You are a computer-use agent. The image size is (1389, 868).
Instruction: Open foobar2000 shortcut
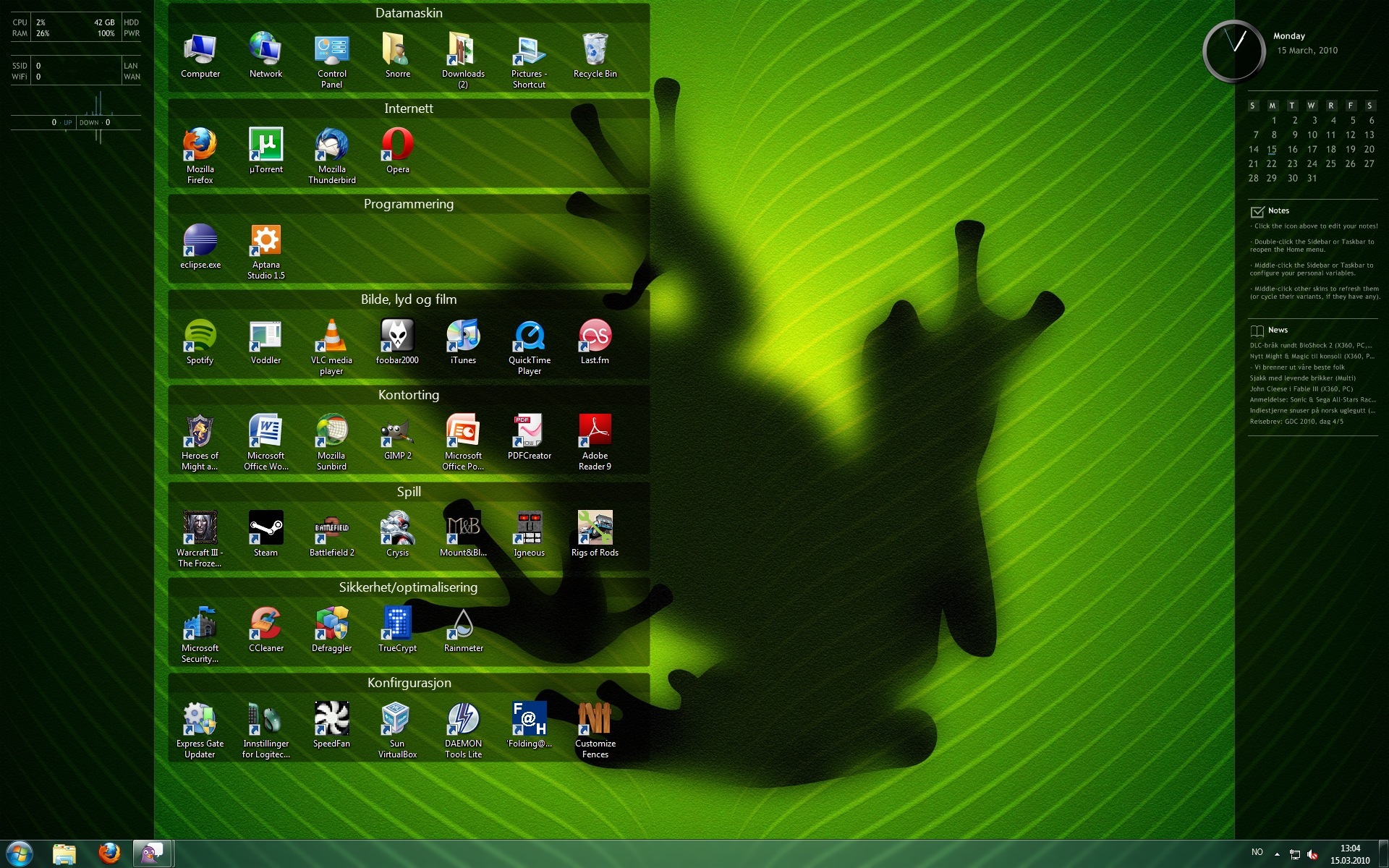tap(397, 342)
